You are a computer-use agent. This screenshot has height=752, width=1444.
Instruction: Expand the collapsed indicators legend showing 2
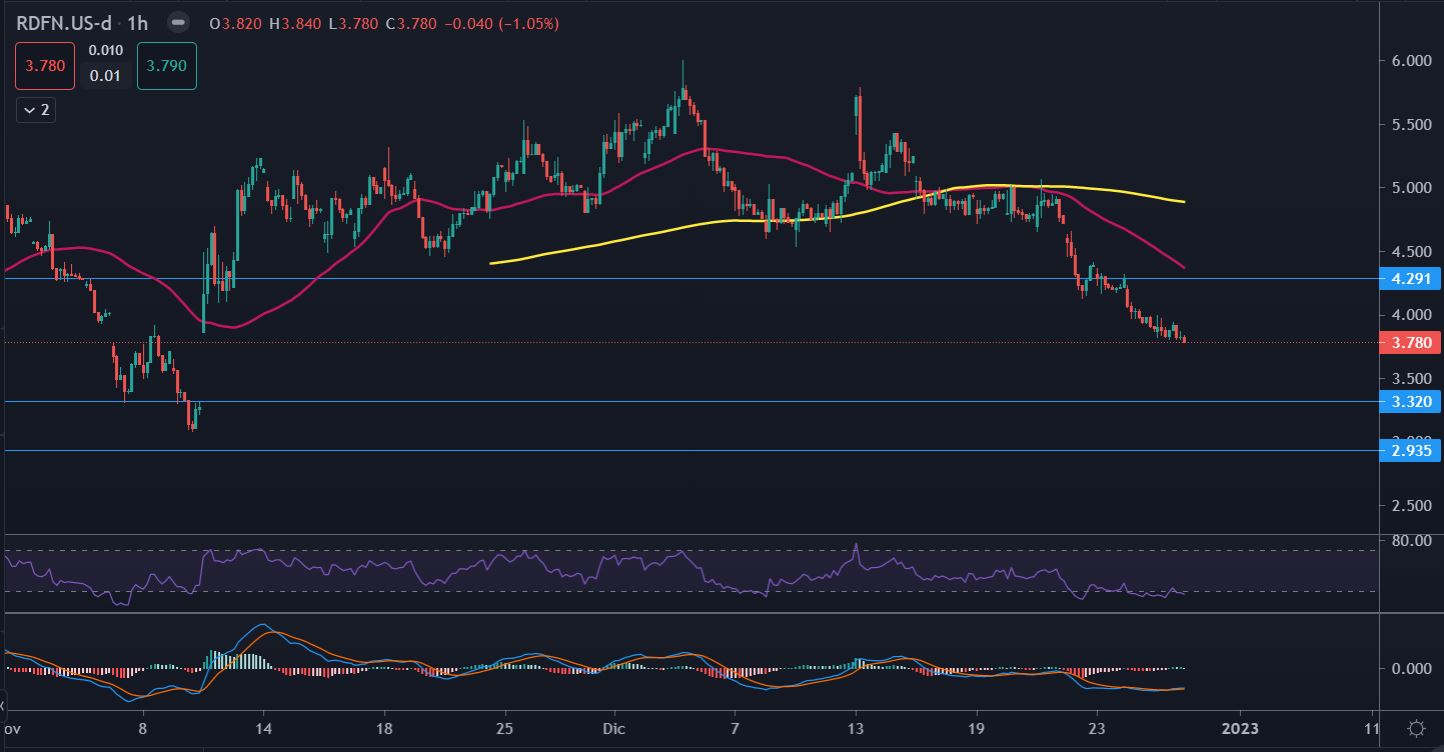[35, 110]
